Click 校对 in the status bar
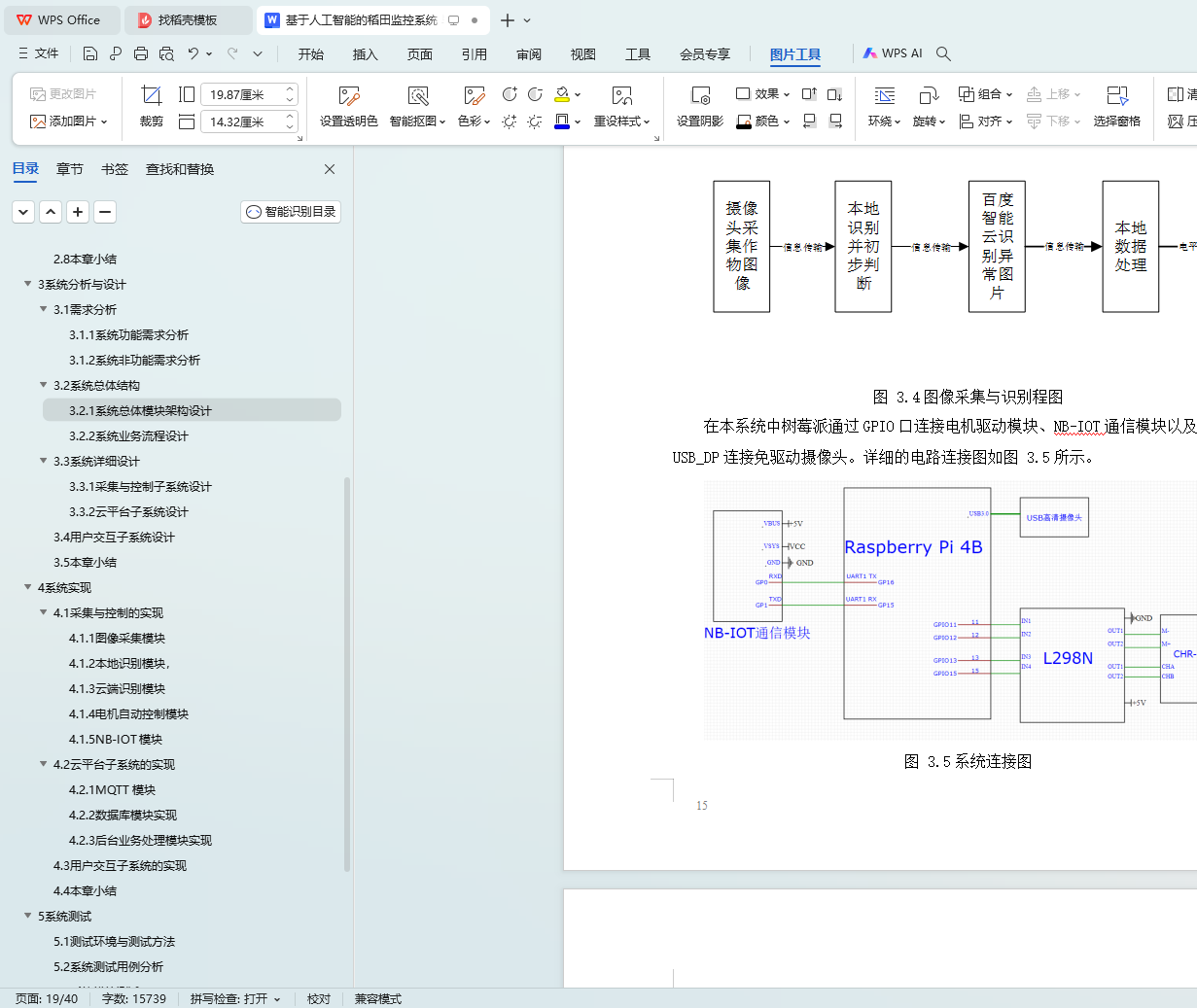This screenshot has height=1008, width=1197. coord(319,998)
